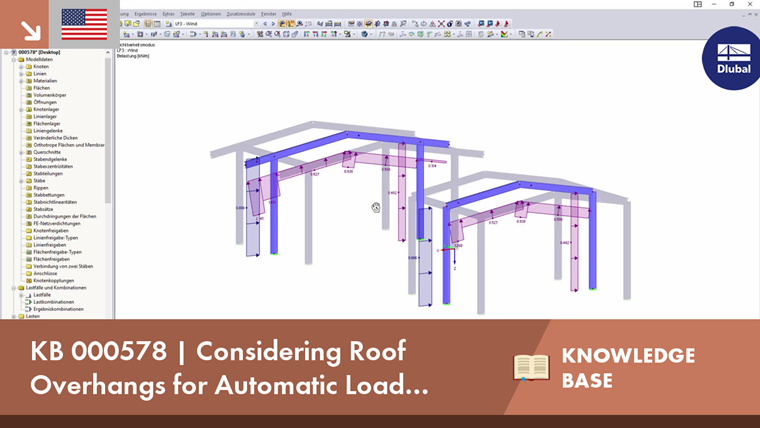Select Verbindung von zwei Stäben item
760x428 pixels.
(x=63, y=266)
